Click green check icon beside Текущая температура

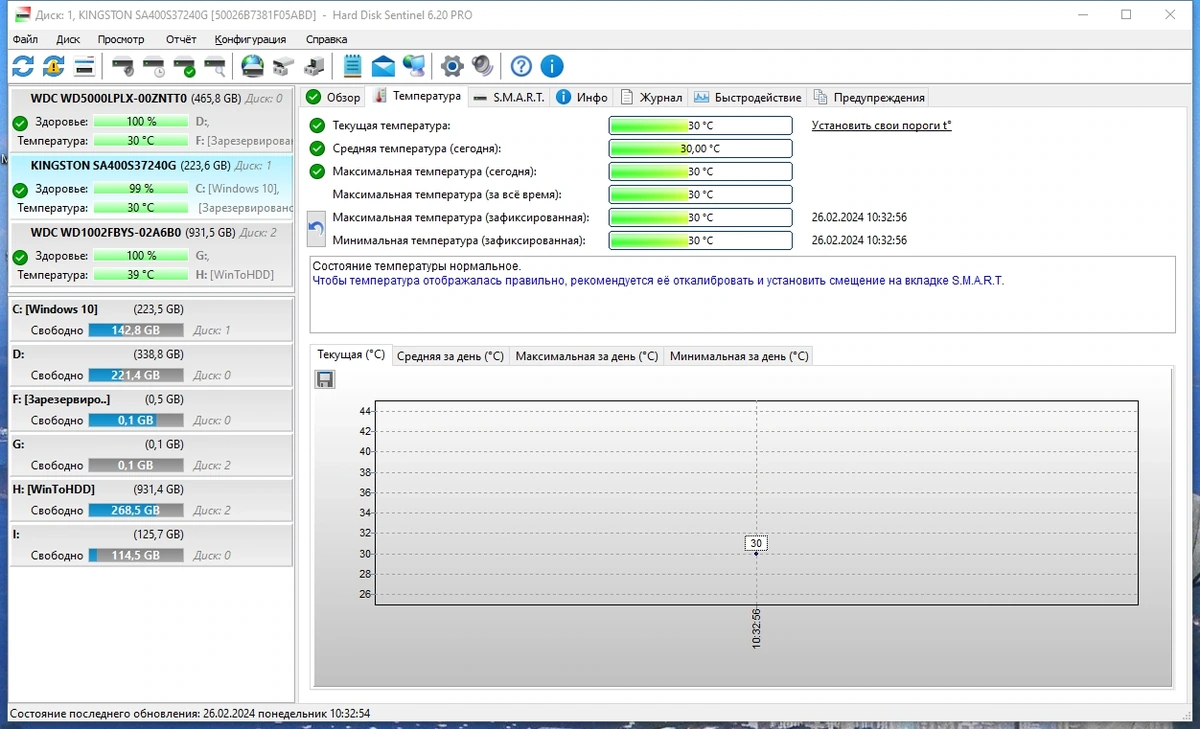point(318,125)
